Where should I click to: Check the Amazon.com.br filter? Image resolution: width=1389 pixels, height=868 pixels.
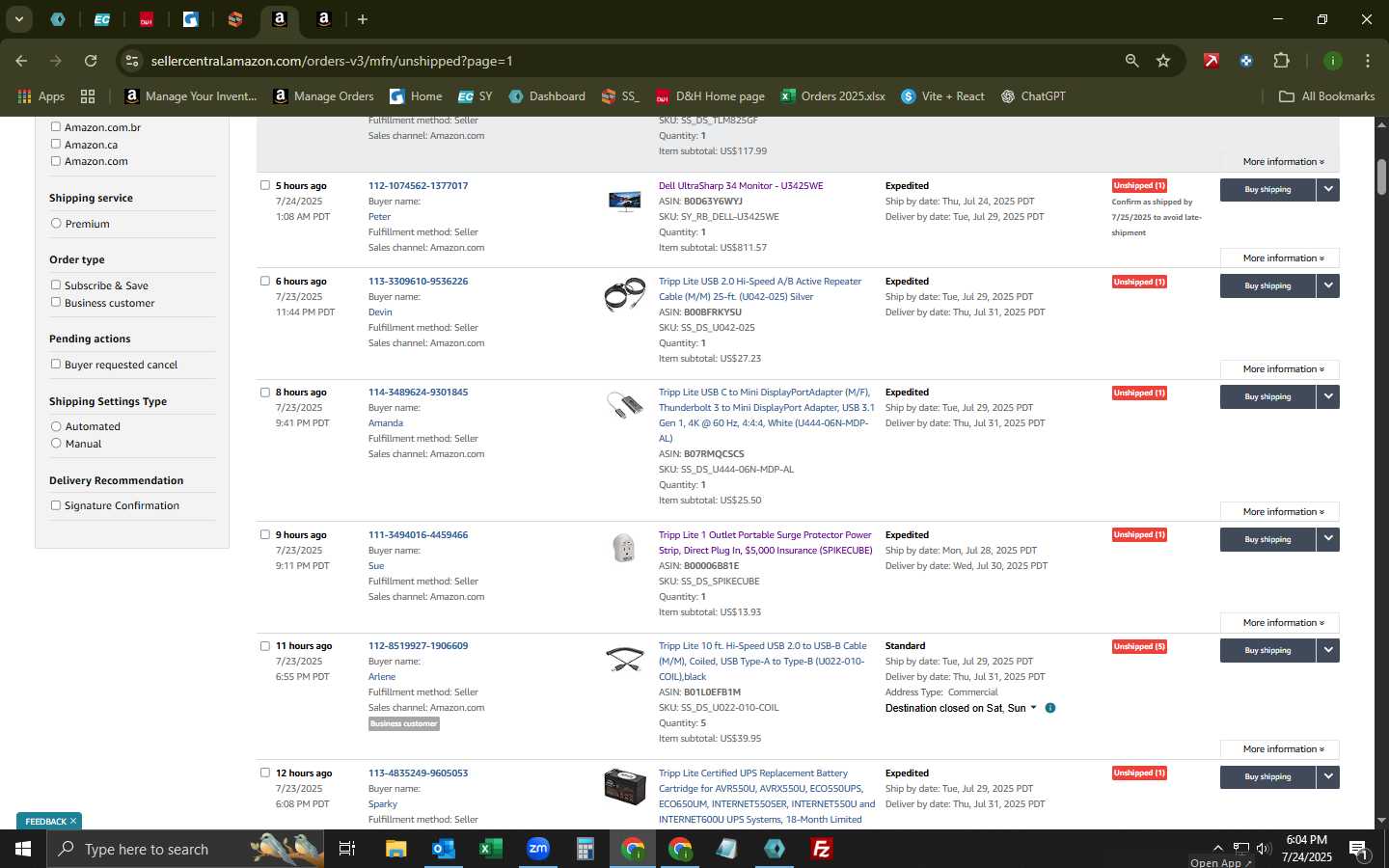click(x=56, y=126)
